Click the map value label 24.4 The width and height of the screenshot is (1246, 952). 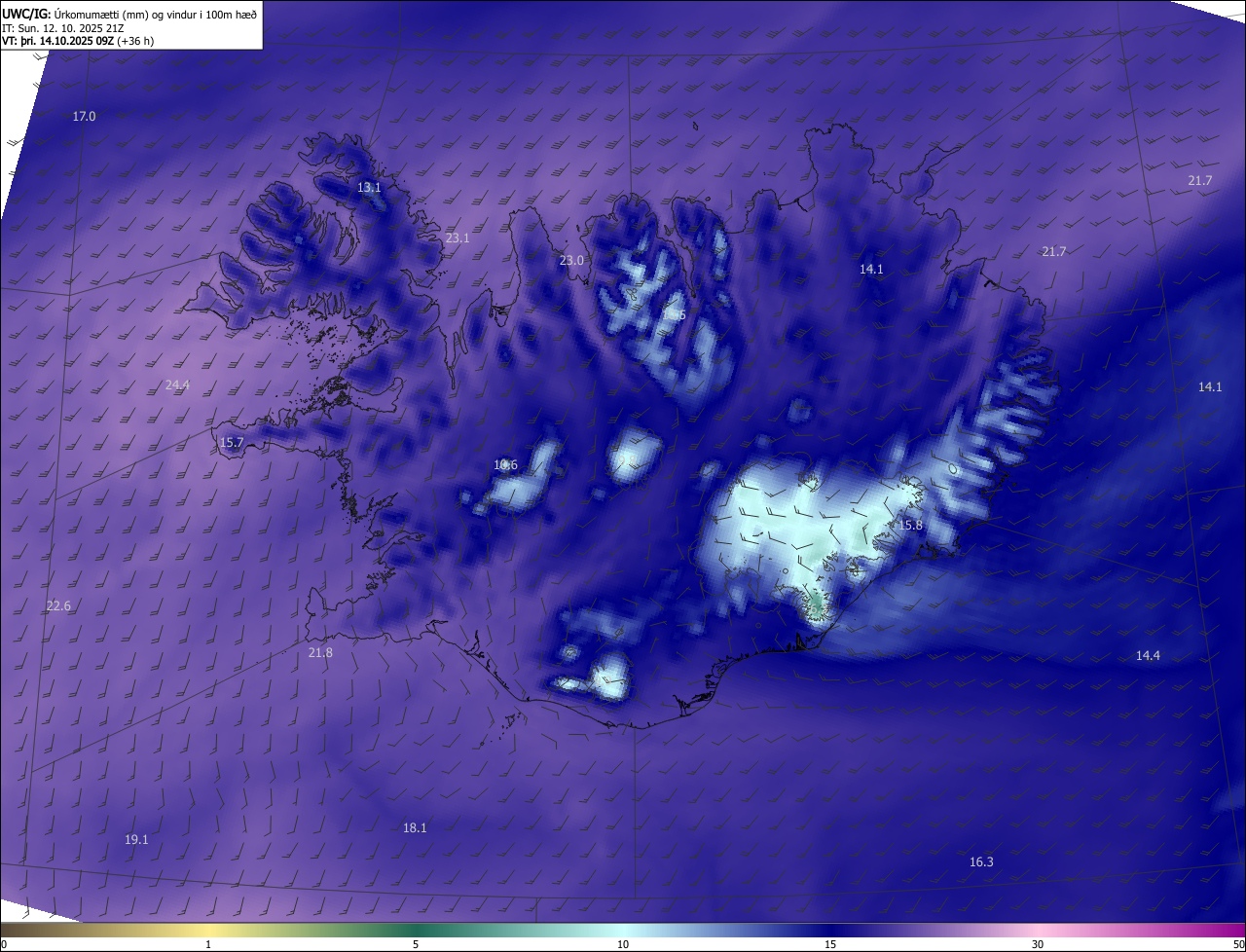tap(177, 384)
